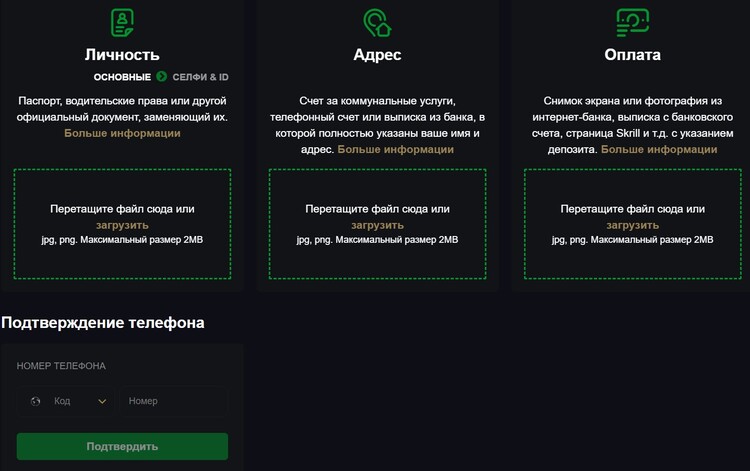Click загрузить link in the Оплата upload box
This screenshot has width=750, height=471.
pyautogui.click(x=632, y=225)
